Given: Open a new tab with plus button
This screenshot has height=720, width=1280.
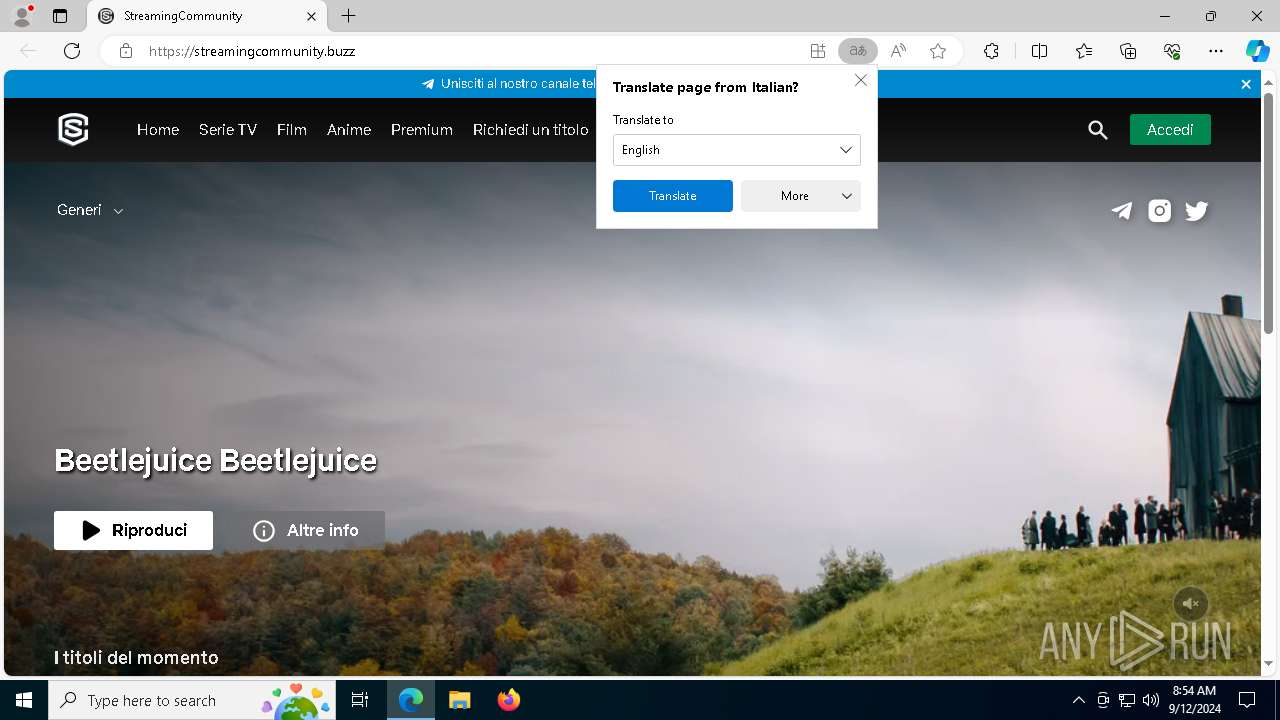Looking at the screenshot, I should pos(348,16).
